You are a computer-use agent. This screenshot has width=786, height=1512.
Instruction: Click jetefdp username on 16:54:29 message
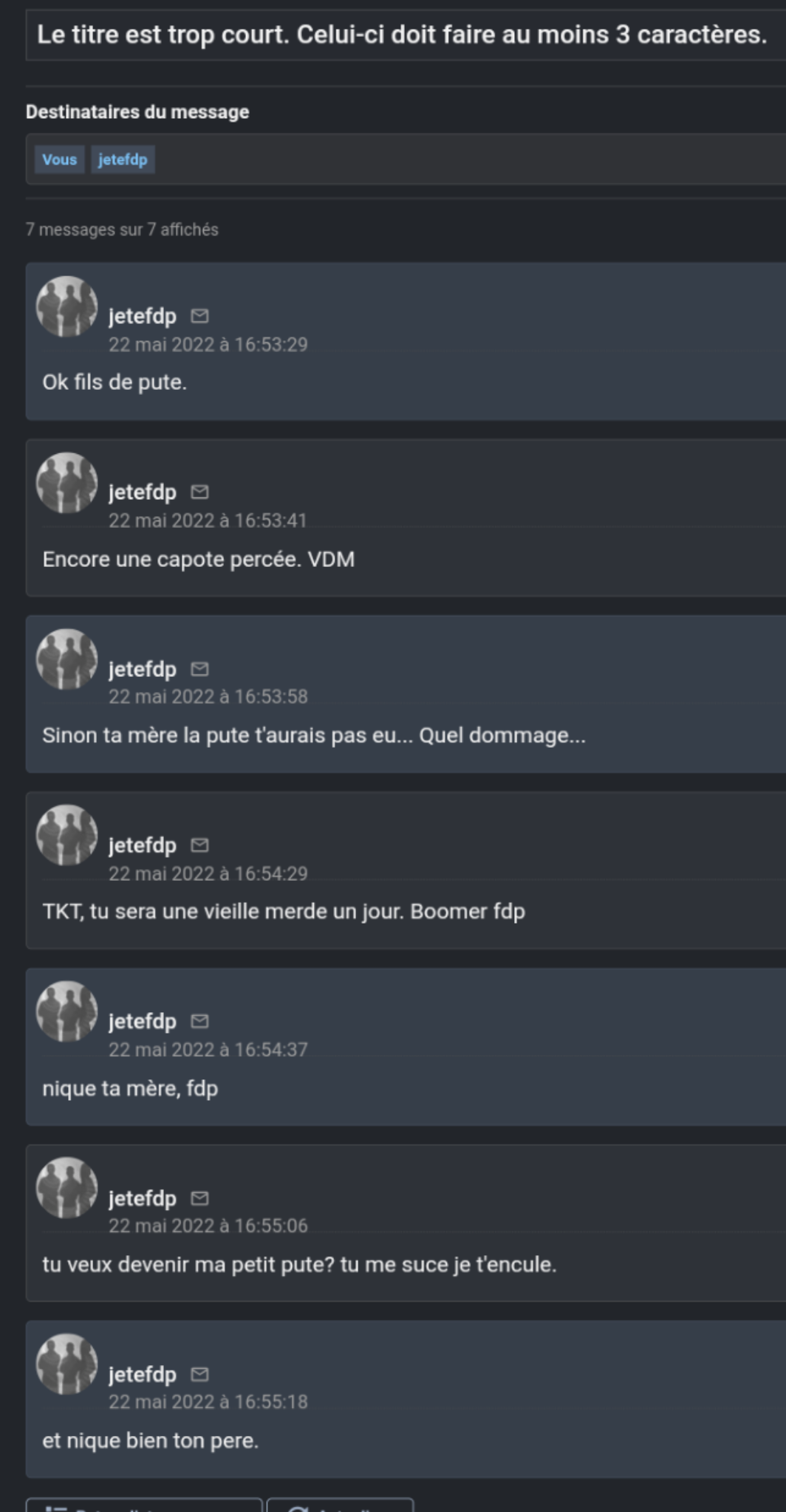click(x=143, y=845)
